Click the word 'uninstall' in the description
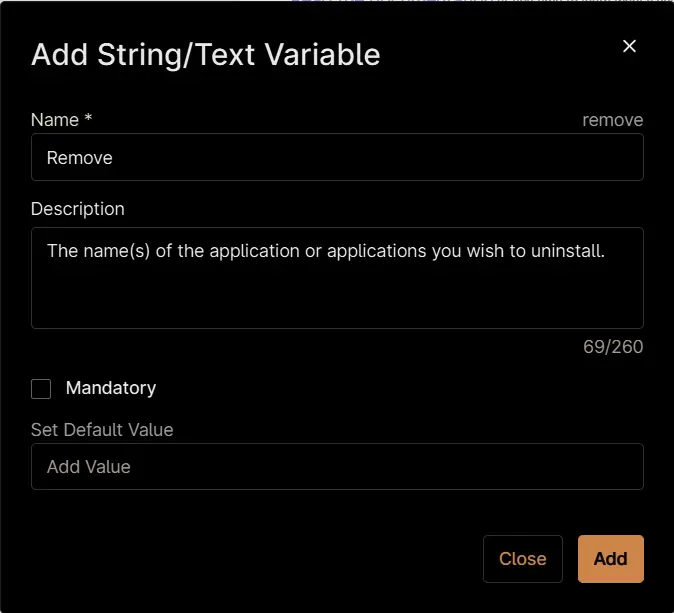This screenshot has width=674, height=613. tap(565, 251)
